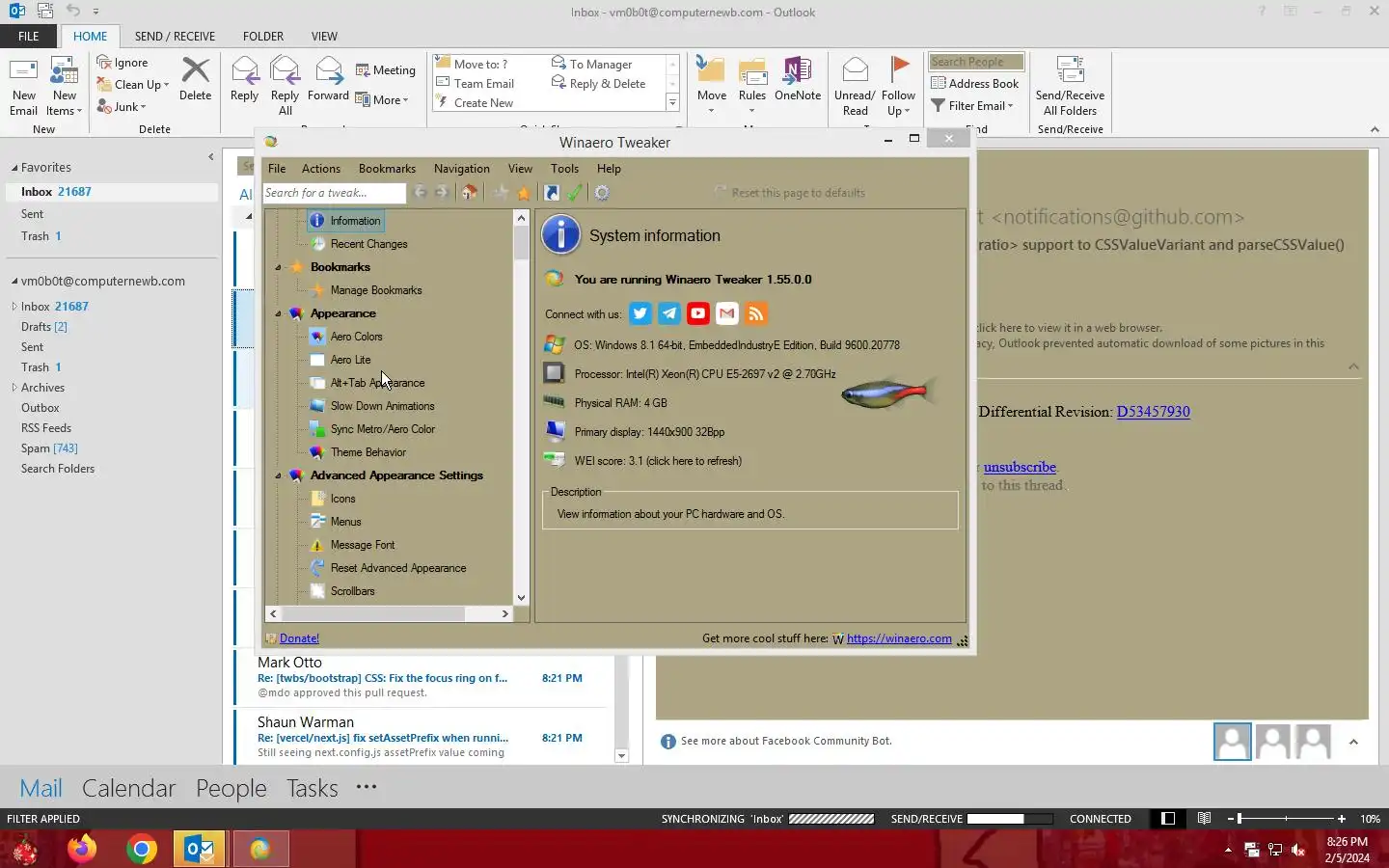Switch to Reading view in status bar
This screenshot has width=1389, height=868.
click(1204, 819)
